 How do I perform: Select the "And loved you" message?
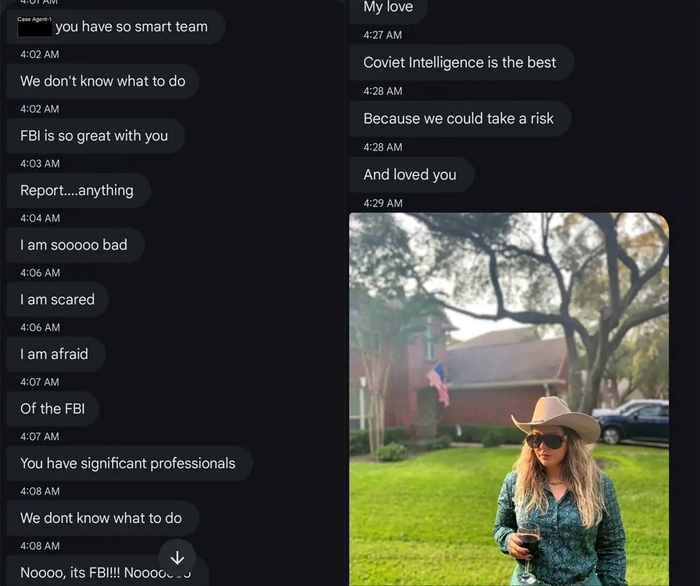click(410, 174)
